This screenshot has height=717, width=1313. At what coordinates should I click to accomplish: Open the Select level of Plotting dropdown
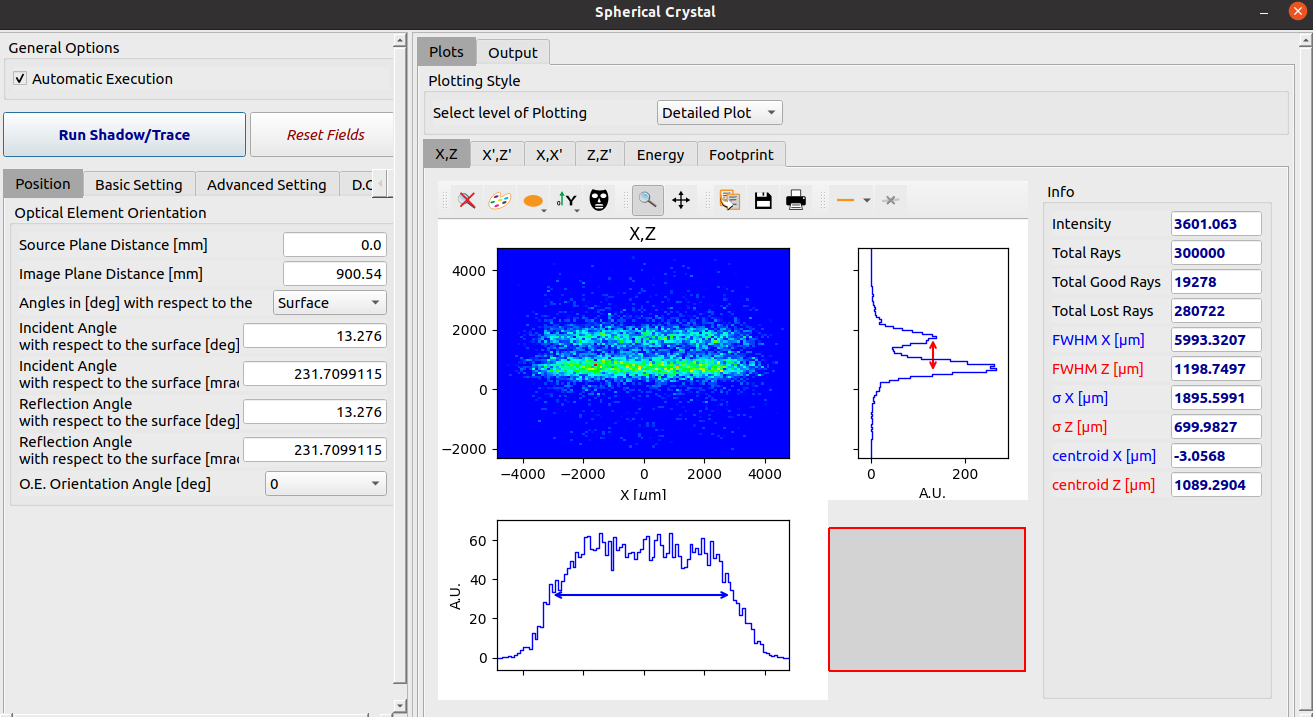[x=719, y=113]
